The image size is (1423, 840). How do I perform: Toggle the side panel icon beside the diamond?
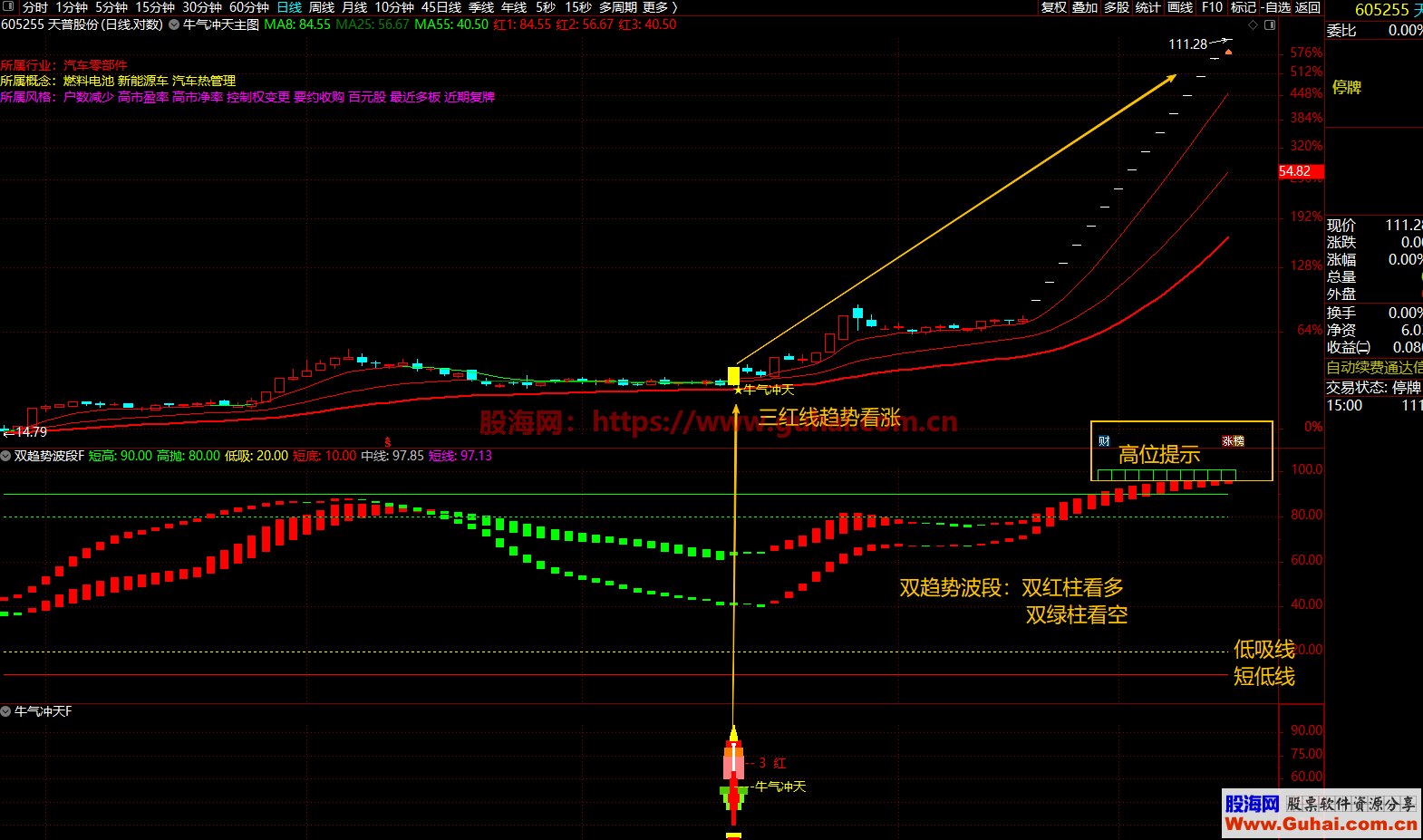click(x=1270, y=25)
